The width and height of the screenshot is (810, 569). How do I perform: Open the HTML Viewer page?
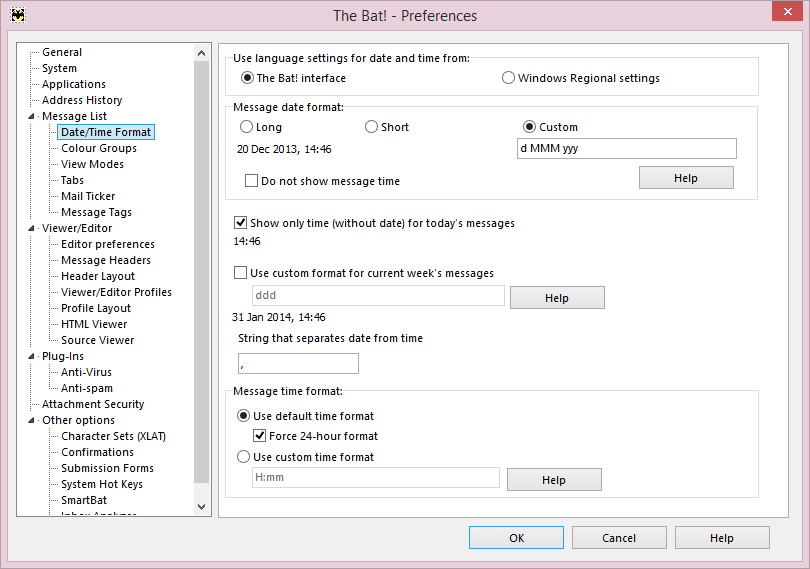(x=94, y=325)
